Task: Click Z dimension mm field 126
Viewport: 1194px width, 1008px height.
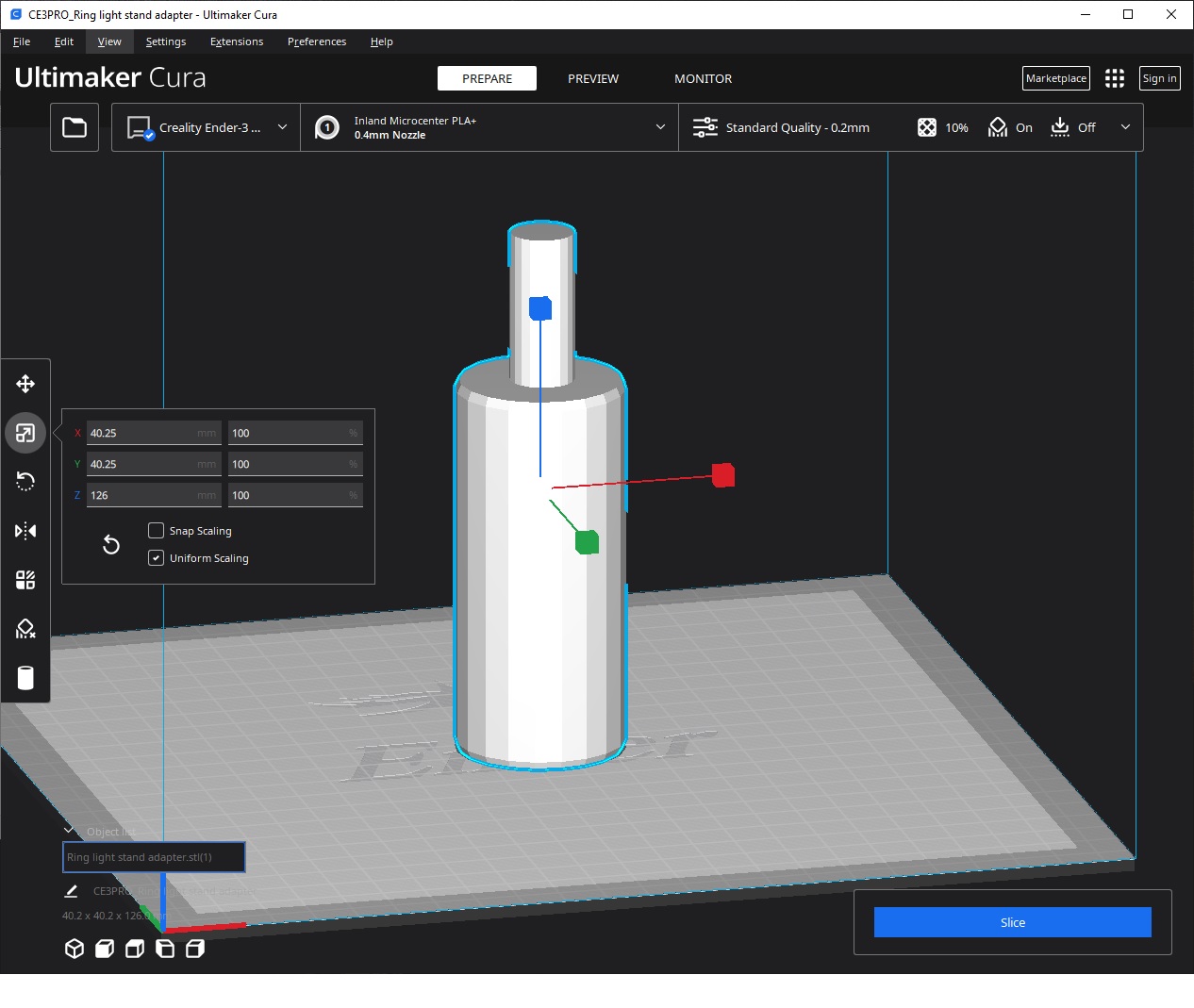Action: point(154,495)
